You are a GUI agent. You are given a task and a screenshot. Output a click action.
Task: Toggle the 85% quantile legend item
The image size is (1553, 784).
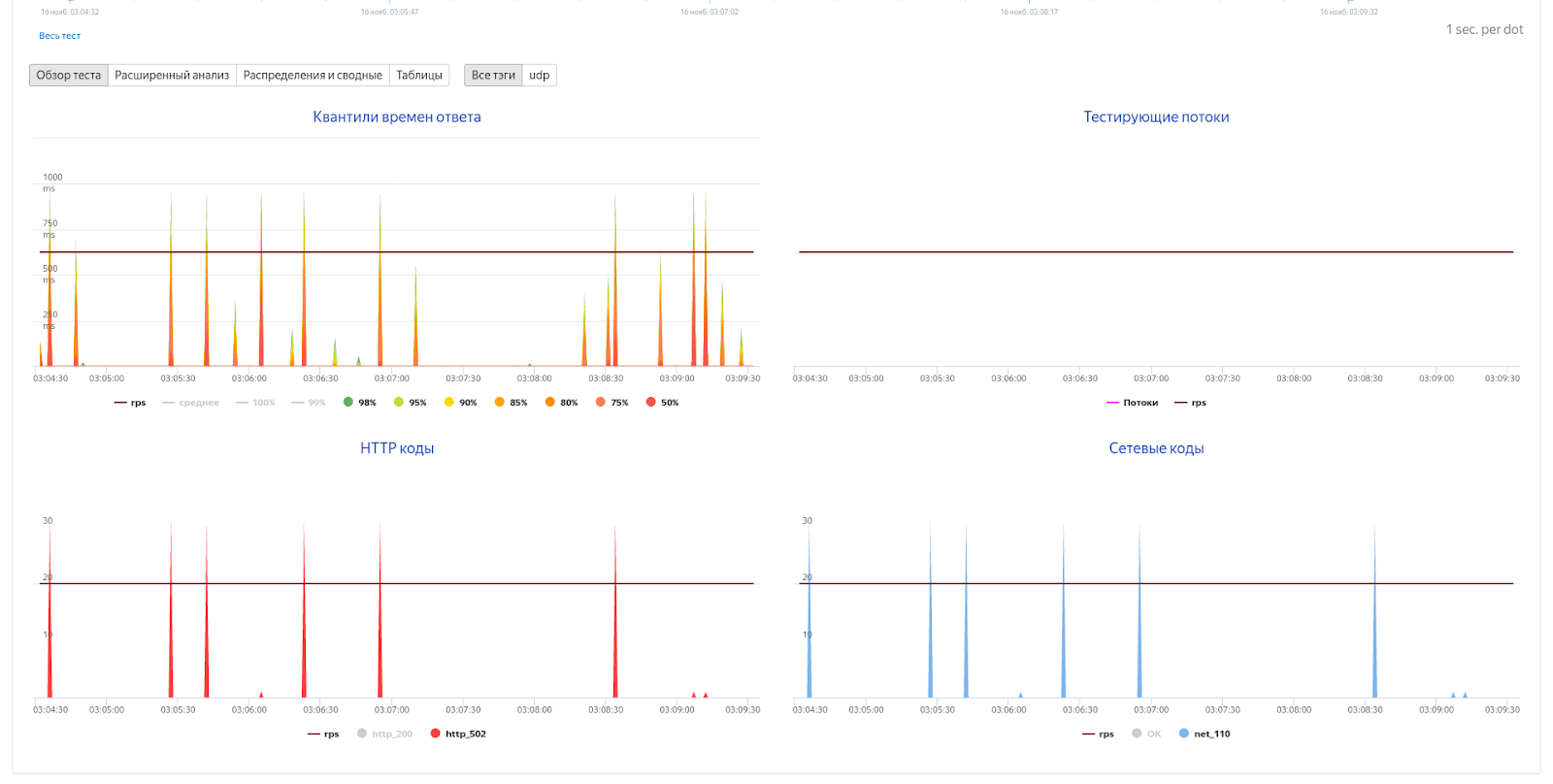[x=512, y=403]
